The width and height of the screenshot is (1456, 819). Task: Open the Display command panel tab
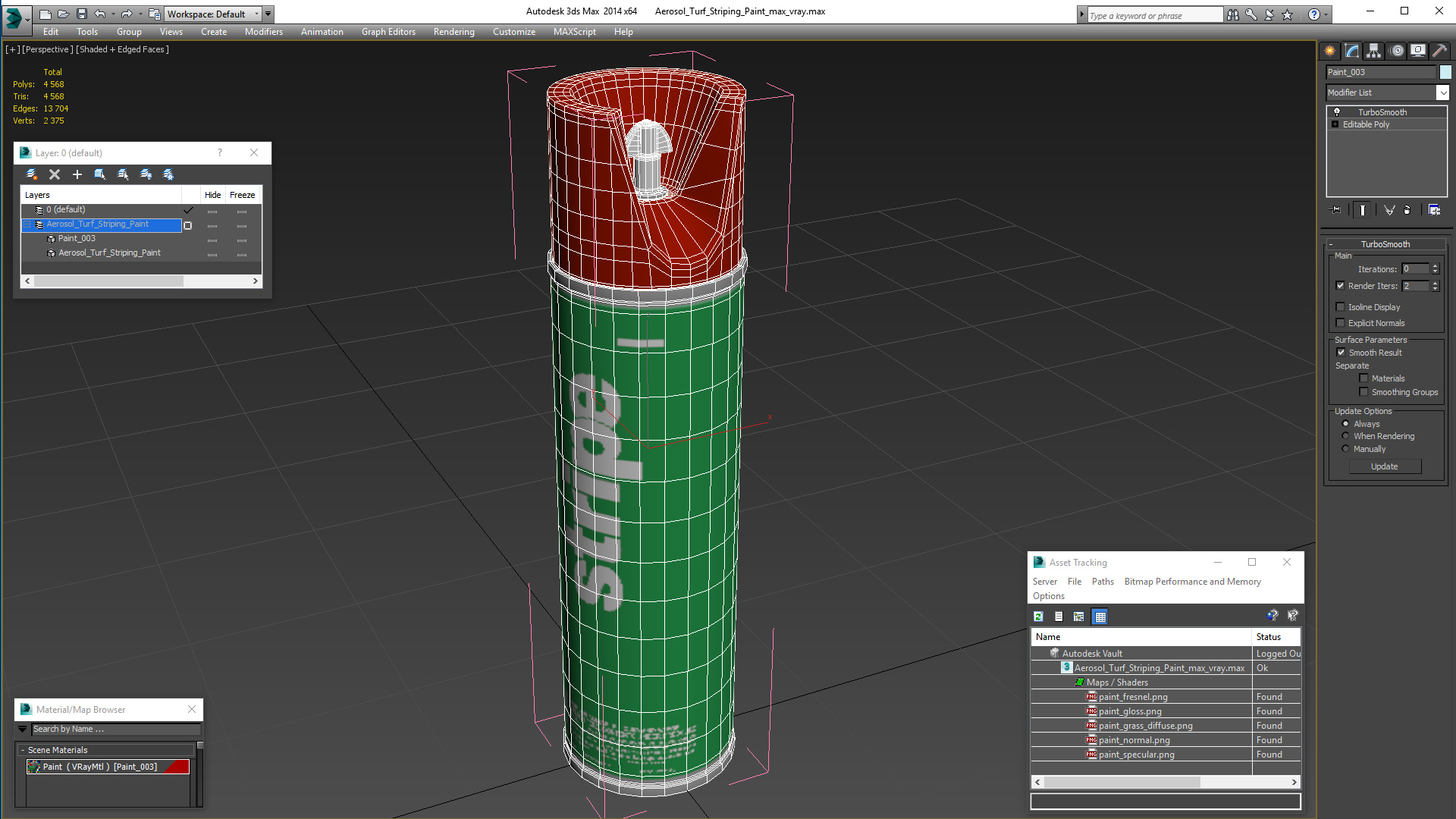1417,51
